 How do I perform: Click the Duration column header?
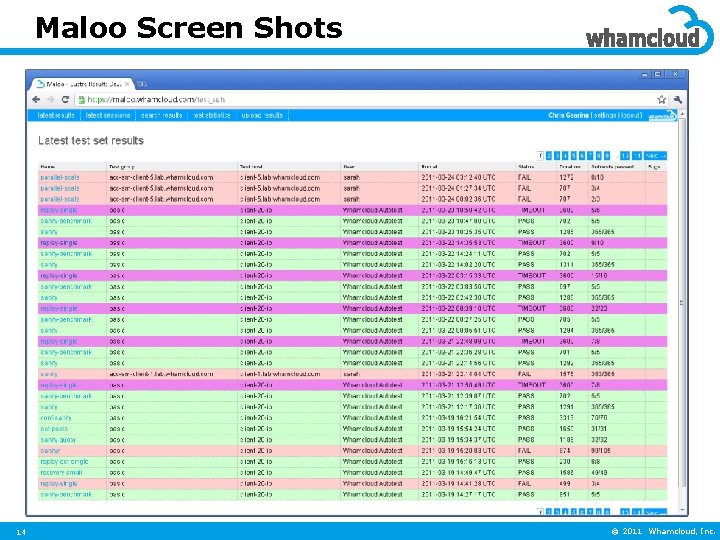570,167
